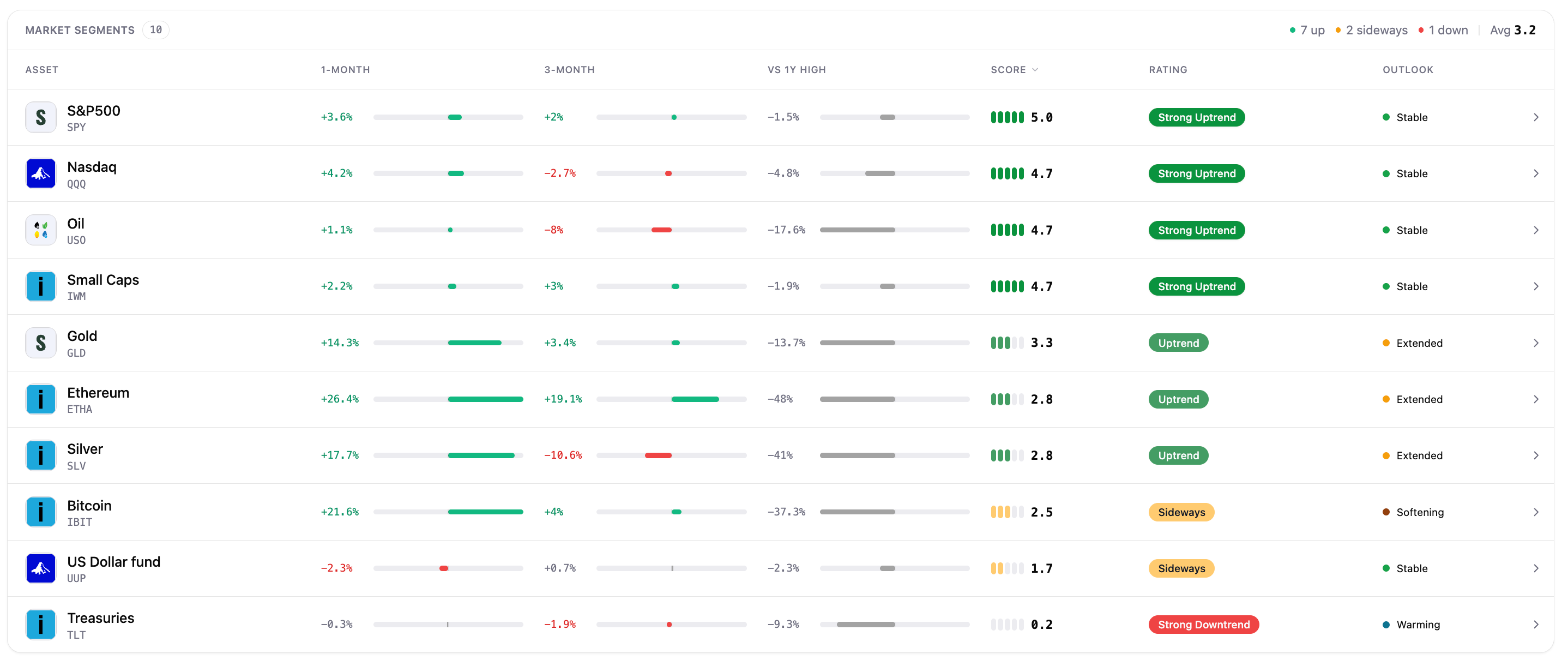Click the Ethereum ETHA icon
Viewport: 1568px width, 660px height.
[x=41, y=399]
